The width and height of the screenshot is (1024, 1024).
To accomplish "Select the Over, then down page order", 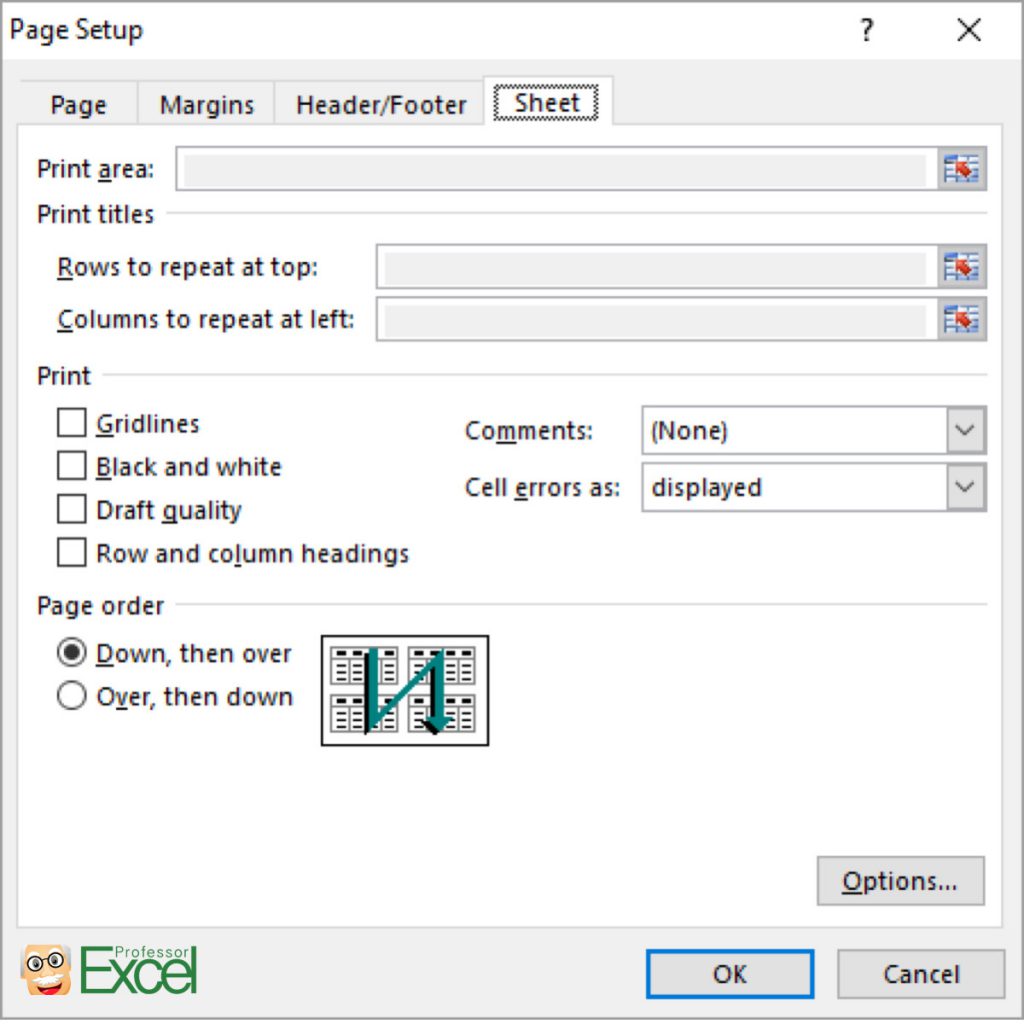I will point(71,697).
